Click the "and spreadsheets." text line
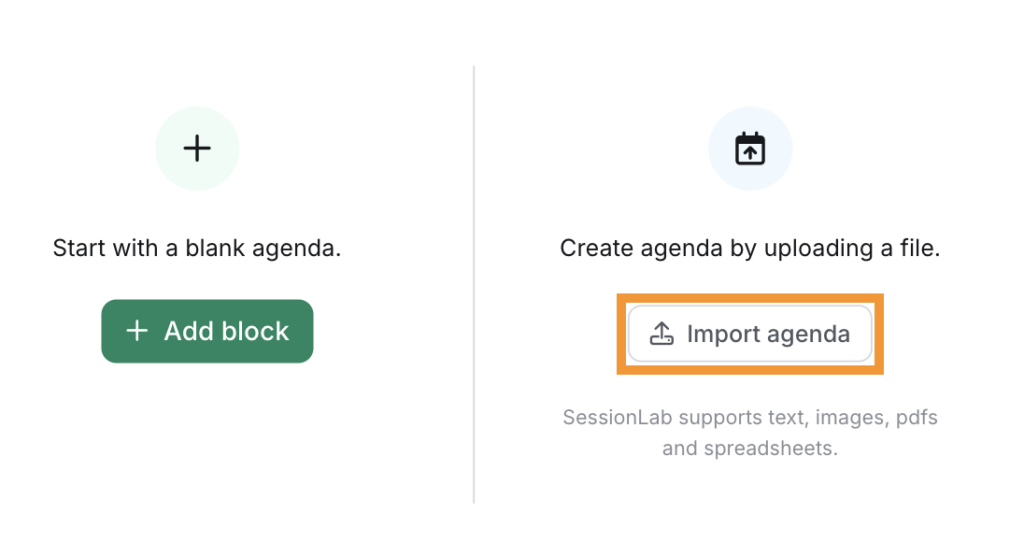1024x542 pixels. pos(750,448)
